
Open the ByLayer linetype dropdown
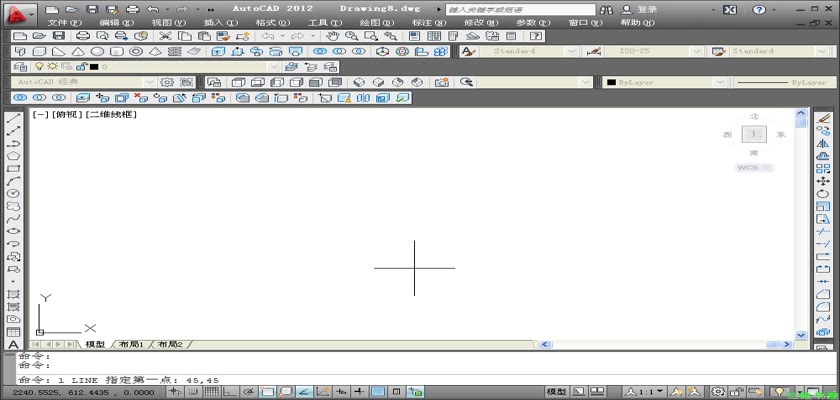(782, 82)
